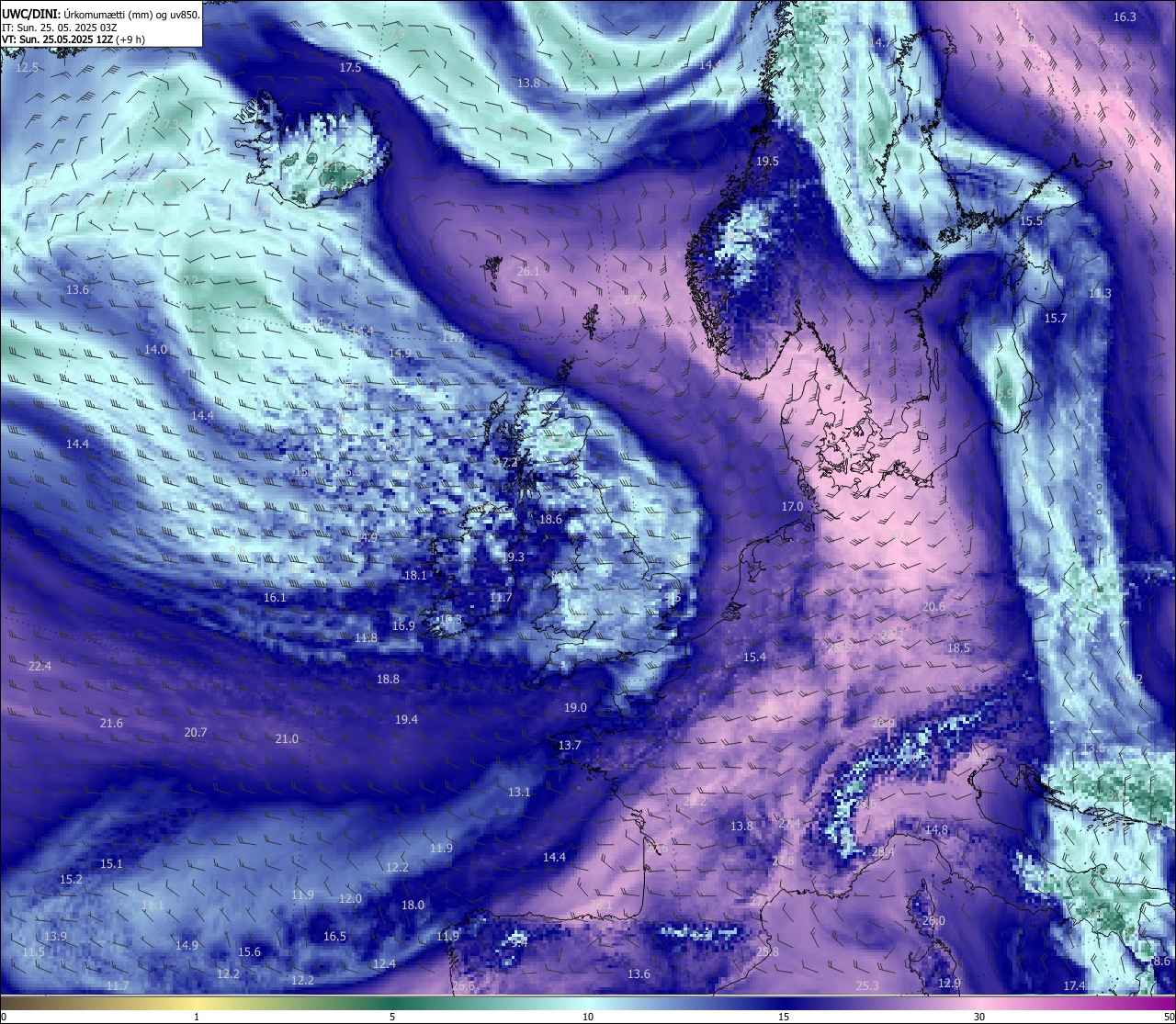Screen dimensions: 1176x1024
Task: Click the map value 15.7
Action: [x=1056, y=319]
